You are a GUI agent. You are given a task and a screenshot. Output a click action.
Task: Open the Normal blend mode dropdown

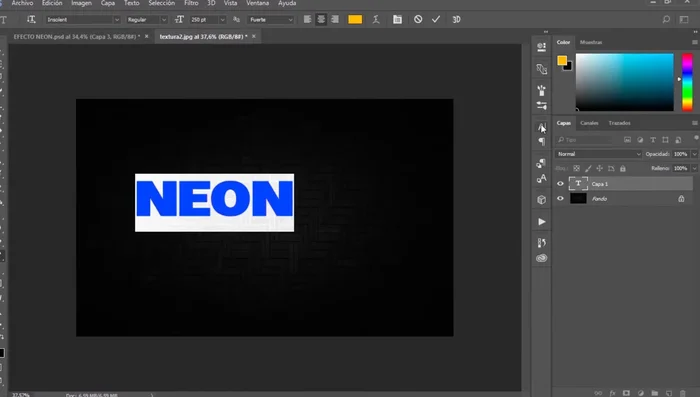pos(598,154)
